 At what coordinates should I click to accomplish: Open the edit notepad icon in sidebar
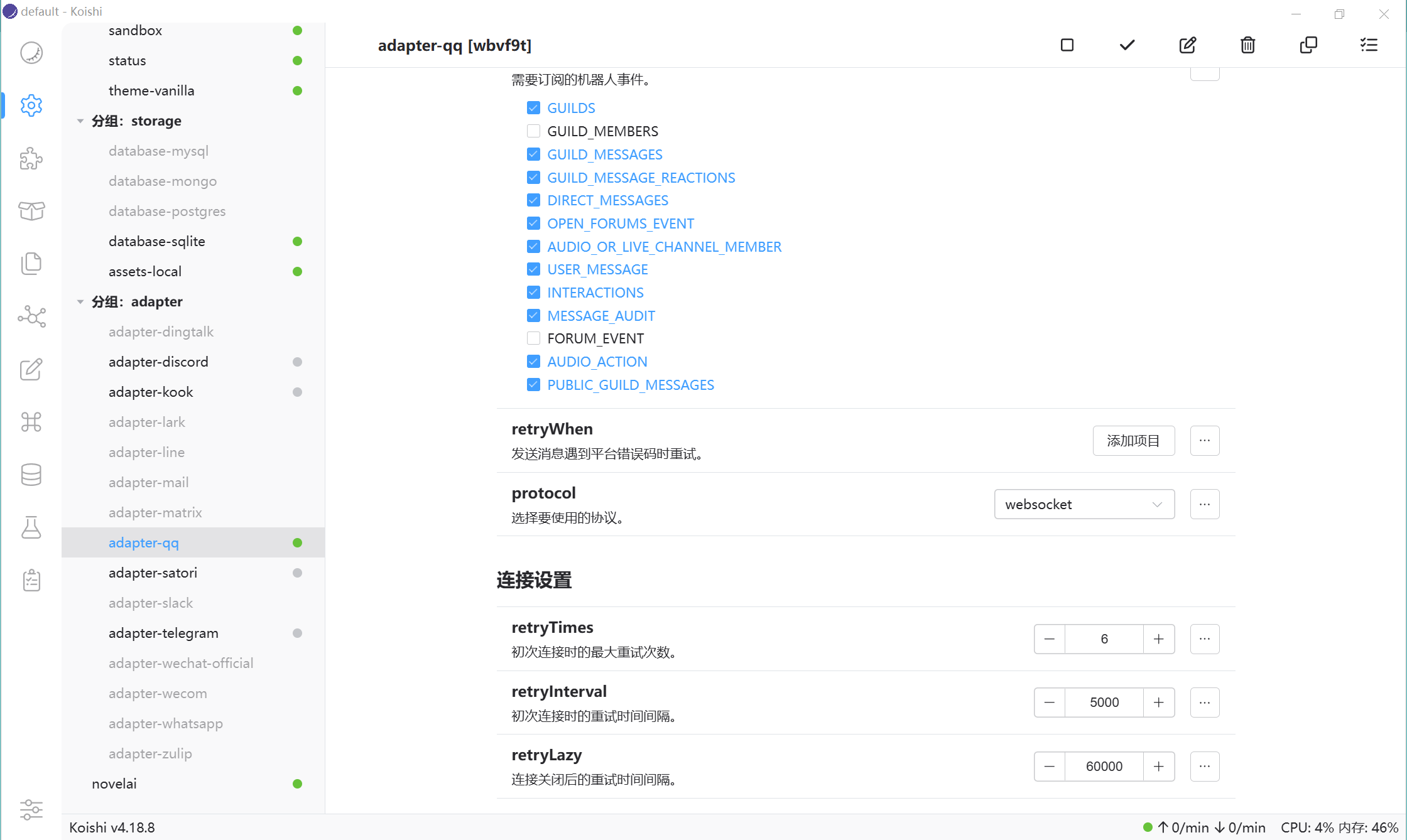tap(31, 369)
